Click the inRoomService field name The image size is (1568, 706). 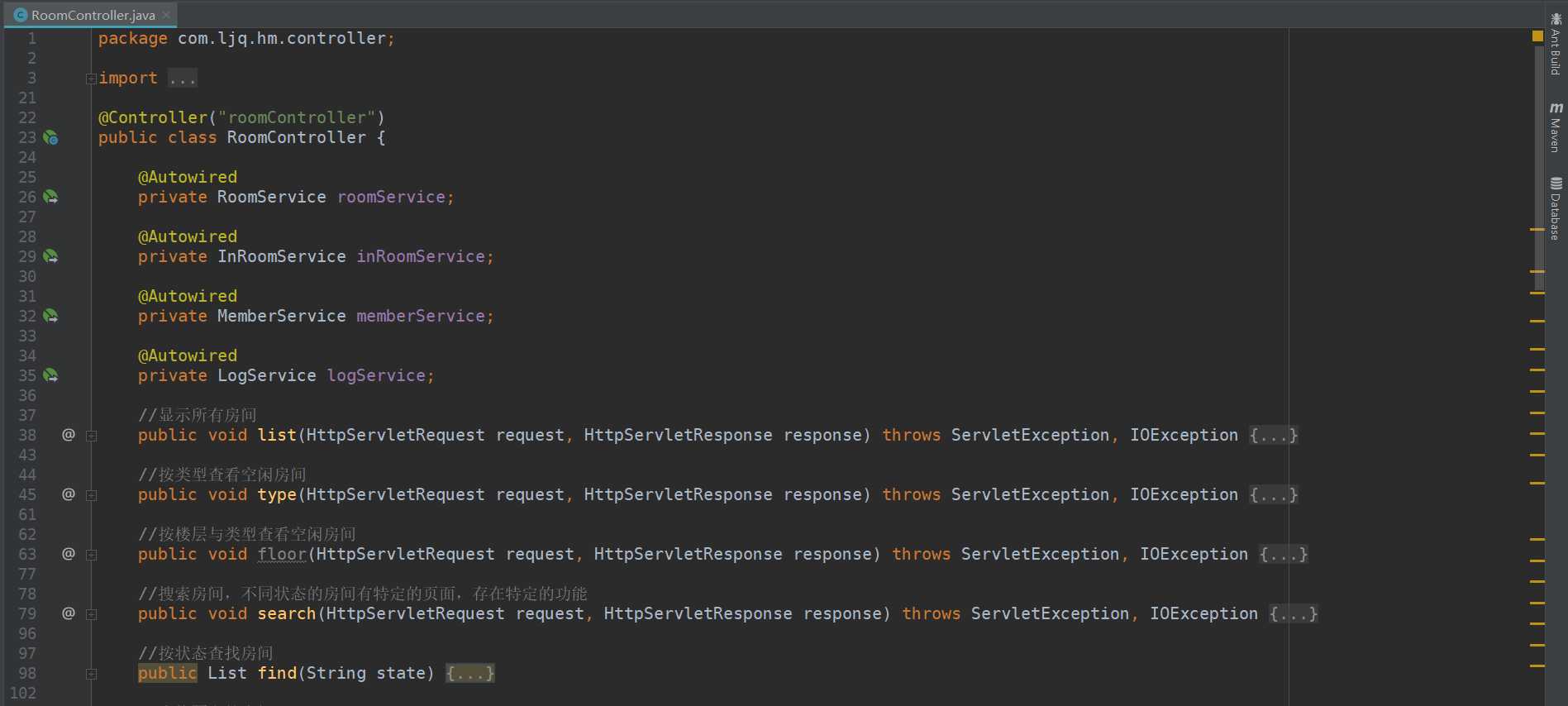pyautogui.click(x=421, y=256)
